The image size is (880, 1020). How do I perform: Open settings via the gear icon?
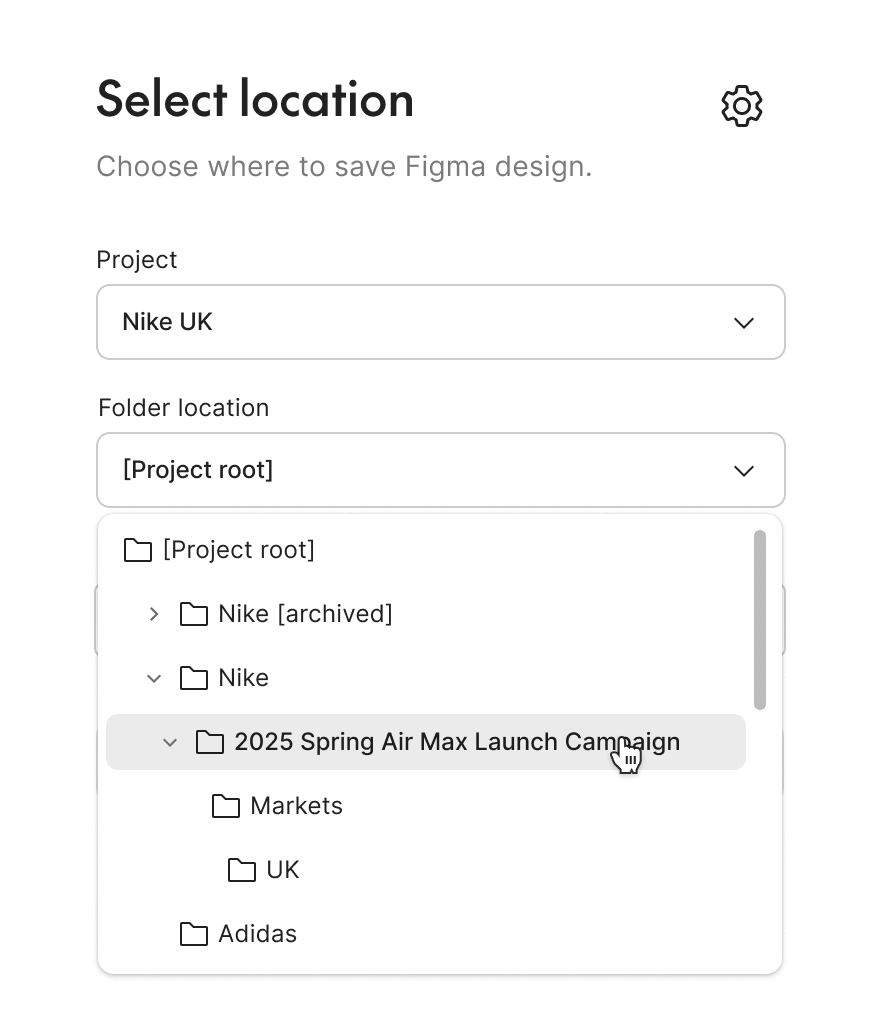(741, 105)
